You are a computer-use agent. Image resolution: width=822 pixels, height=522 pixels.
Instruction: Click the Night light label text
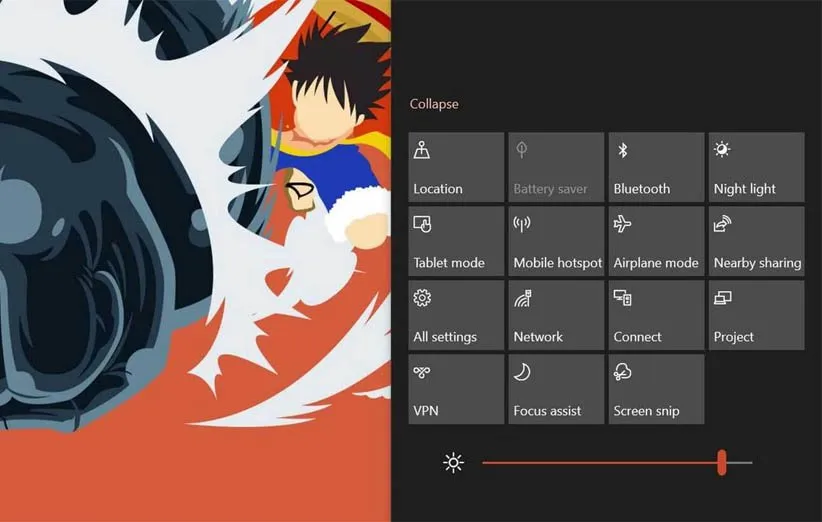coord(745,189)
